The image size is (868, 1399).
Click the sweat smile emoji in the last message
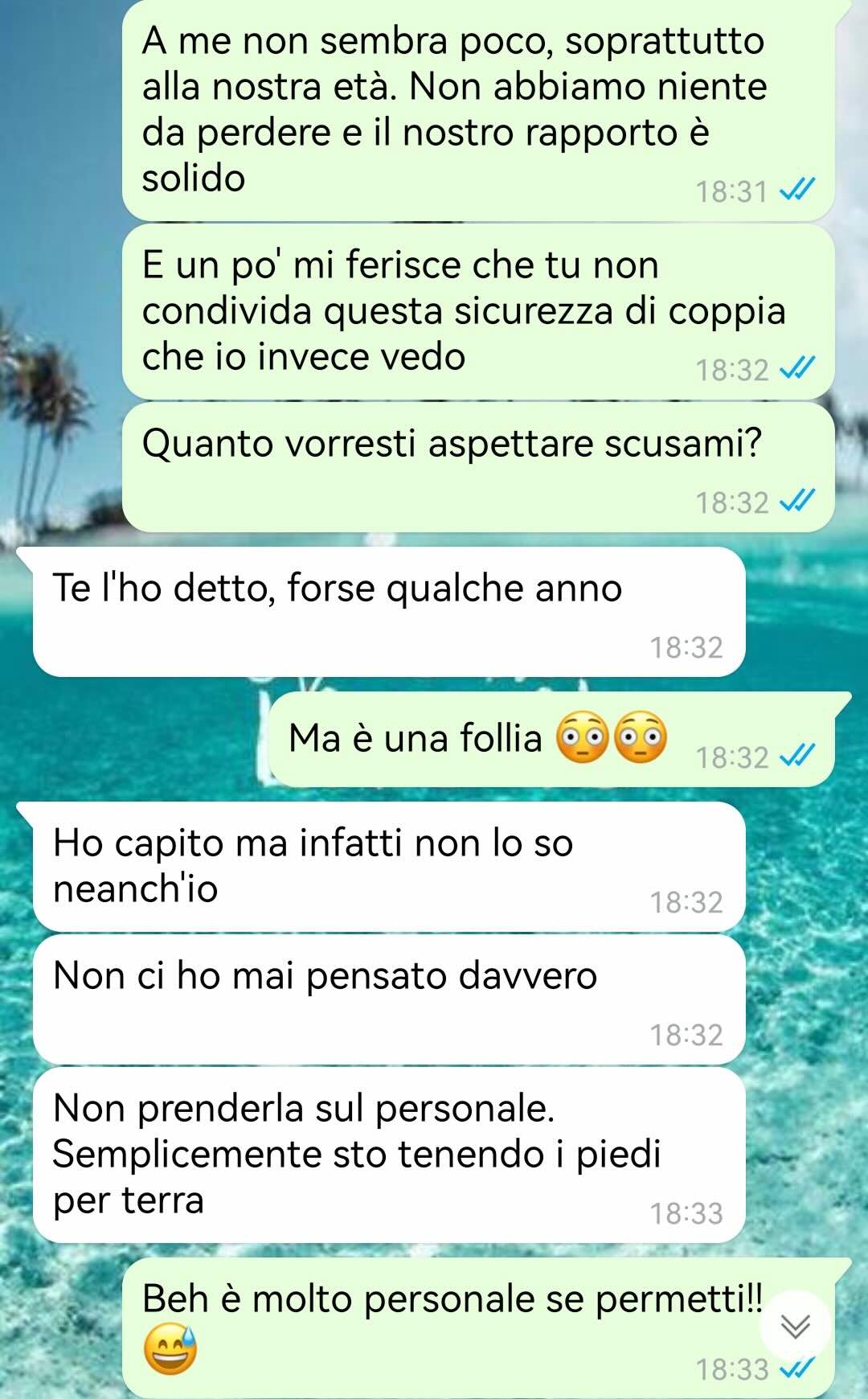click(170, 1350)
